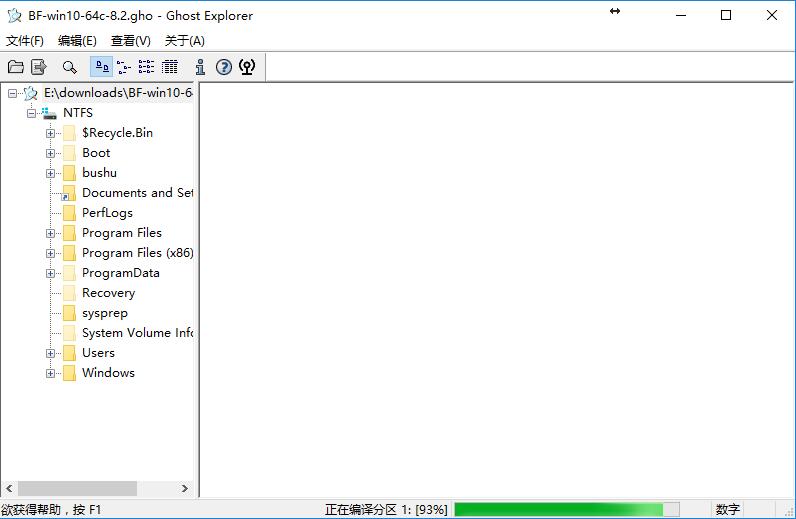Image resolution: width=796 pixels, height=519 pixels.
Task: Switch to details view
Action: coord(170,67)
